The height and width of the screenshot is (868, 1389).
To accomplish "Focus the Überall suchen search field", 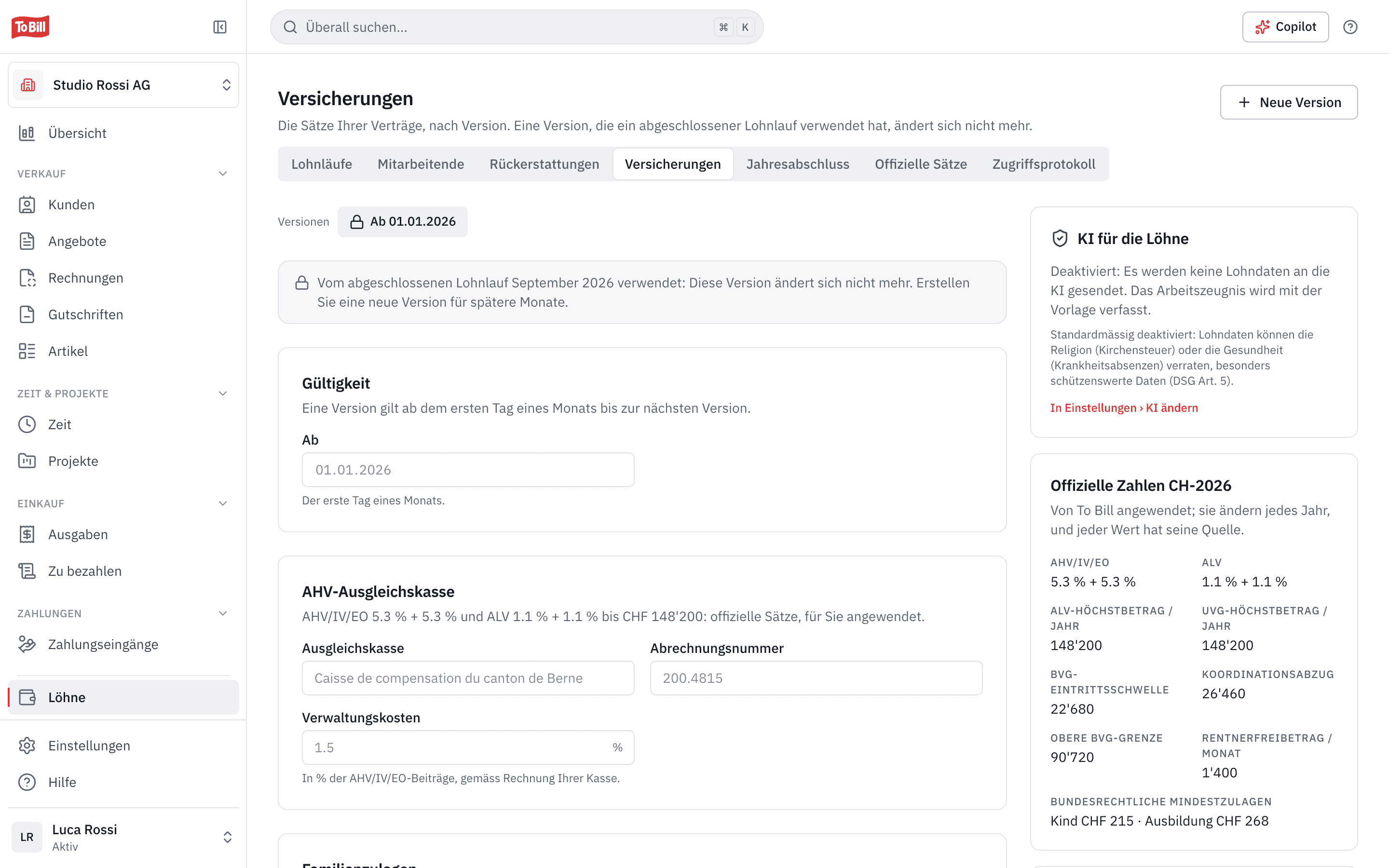I will click(517, 27).
